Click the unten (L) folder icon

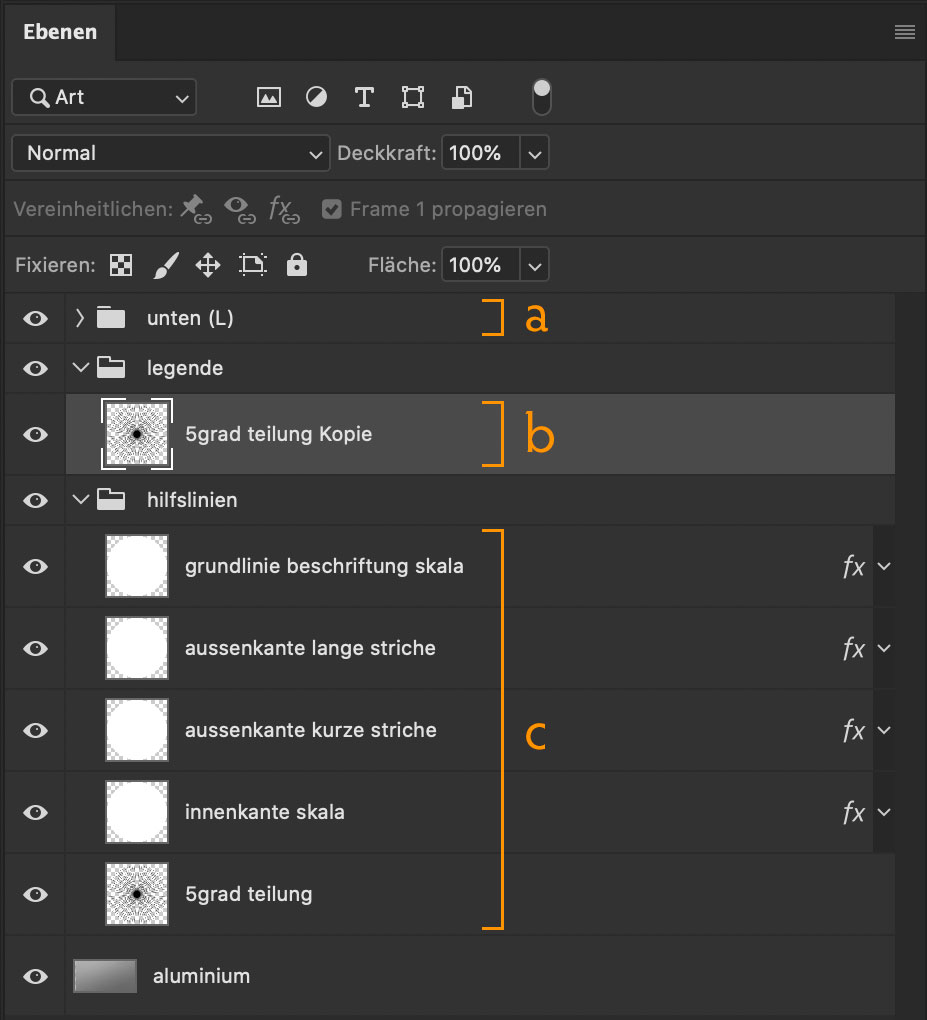click(x=111, y=318)
